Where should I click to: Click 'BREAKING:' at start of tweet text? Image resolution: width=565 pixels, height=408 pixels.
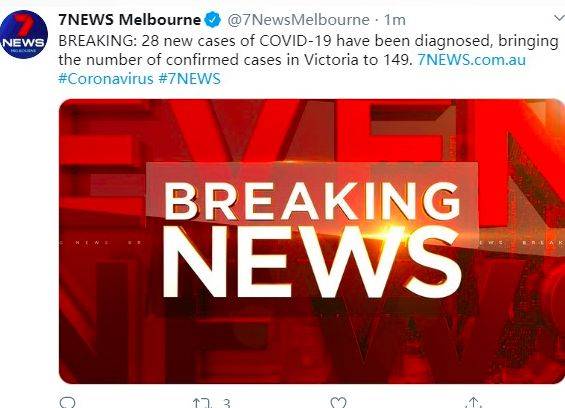pos(98,41)
